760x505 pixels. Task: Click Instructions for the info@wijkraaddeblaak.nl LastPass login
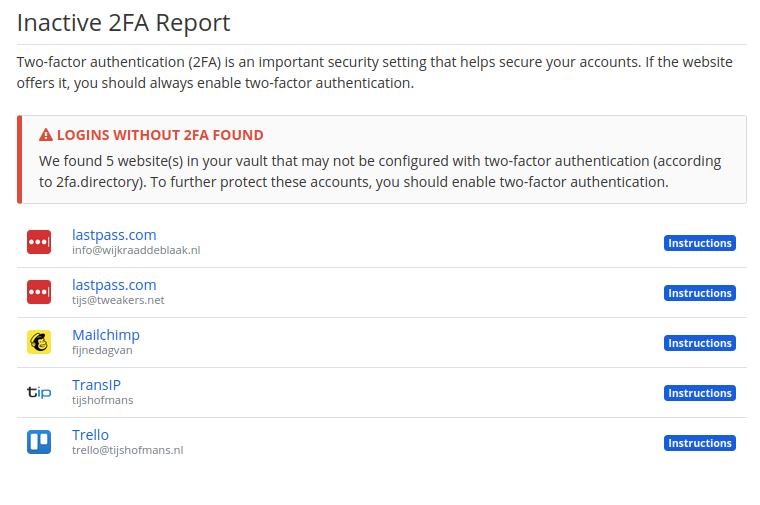pos(699,243)
